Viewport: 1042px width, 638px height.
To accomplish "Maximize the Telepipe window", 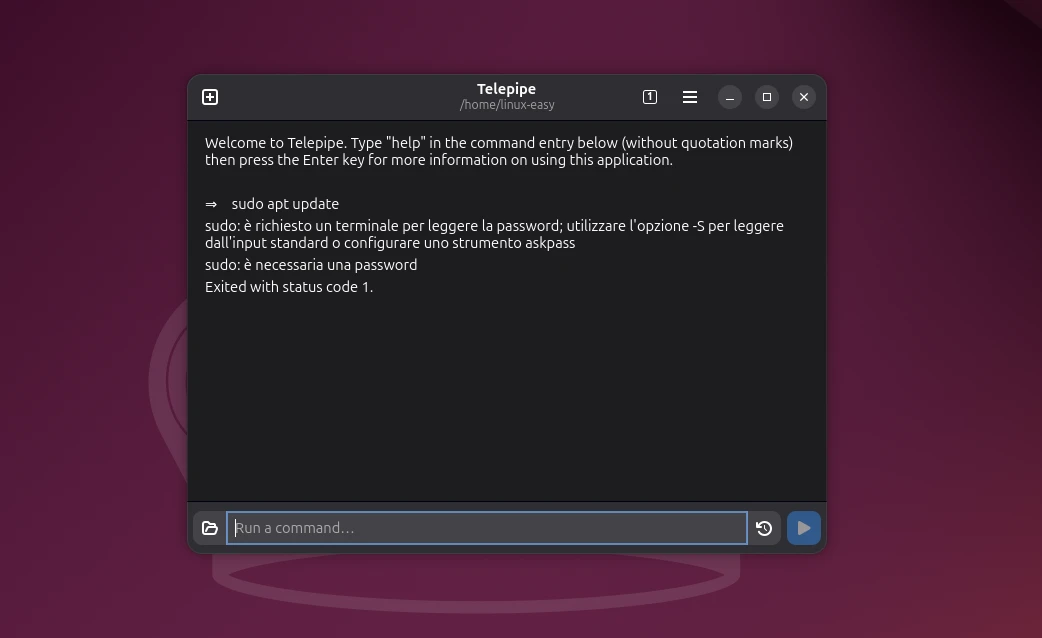I will click(x=767, y=97).
